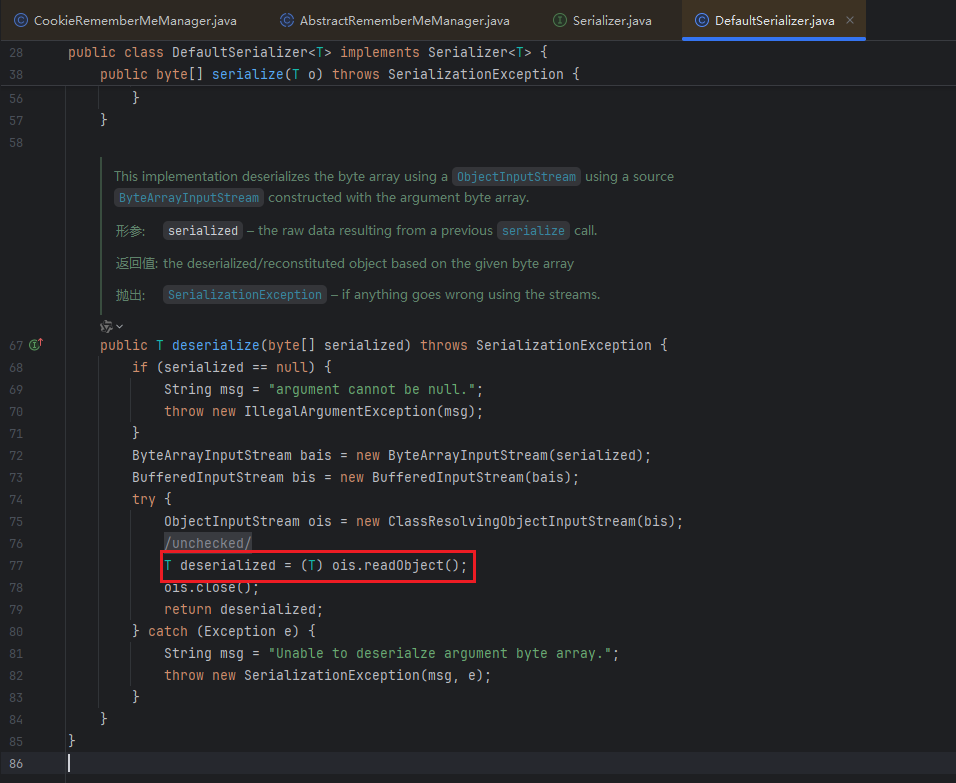Image resolution: width=956 pixels, height=783 pixels.
Task: Open the ByteArrayInputStream link in the documentation
Action: (x=189, y=197)
